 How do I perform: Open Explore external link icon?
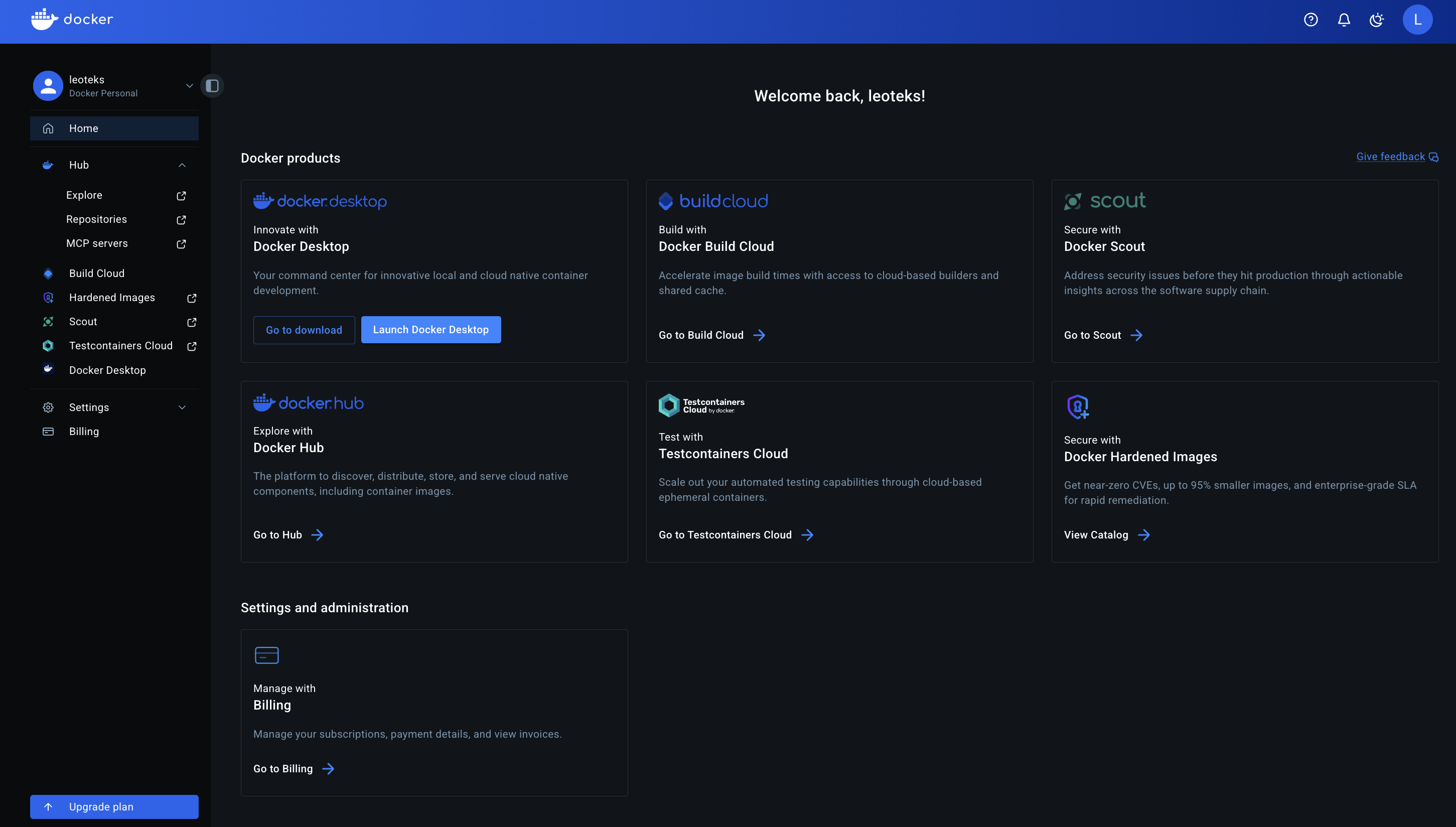point(181,195)
